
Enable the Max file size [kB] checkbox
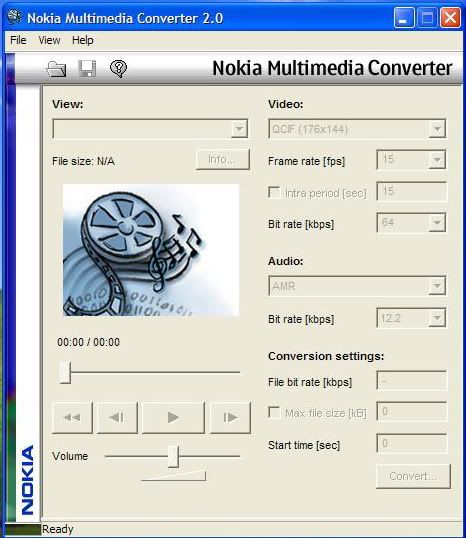[x=274, y=412]
